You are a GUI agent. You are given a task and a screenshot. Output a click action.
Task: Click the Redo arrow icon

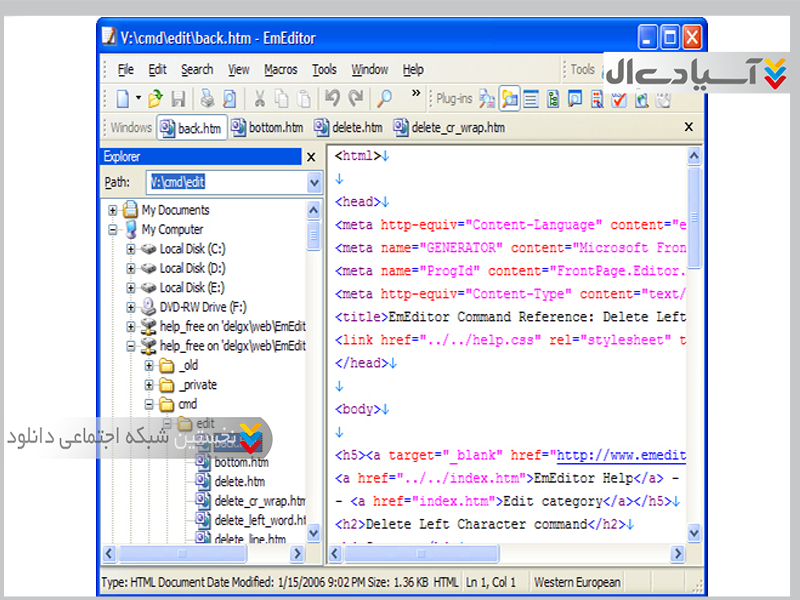click(355, 98)
